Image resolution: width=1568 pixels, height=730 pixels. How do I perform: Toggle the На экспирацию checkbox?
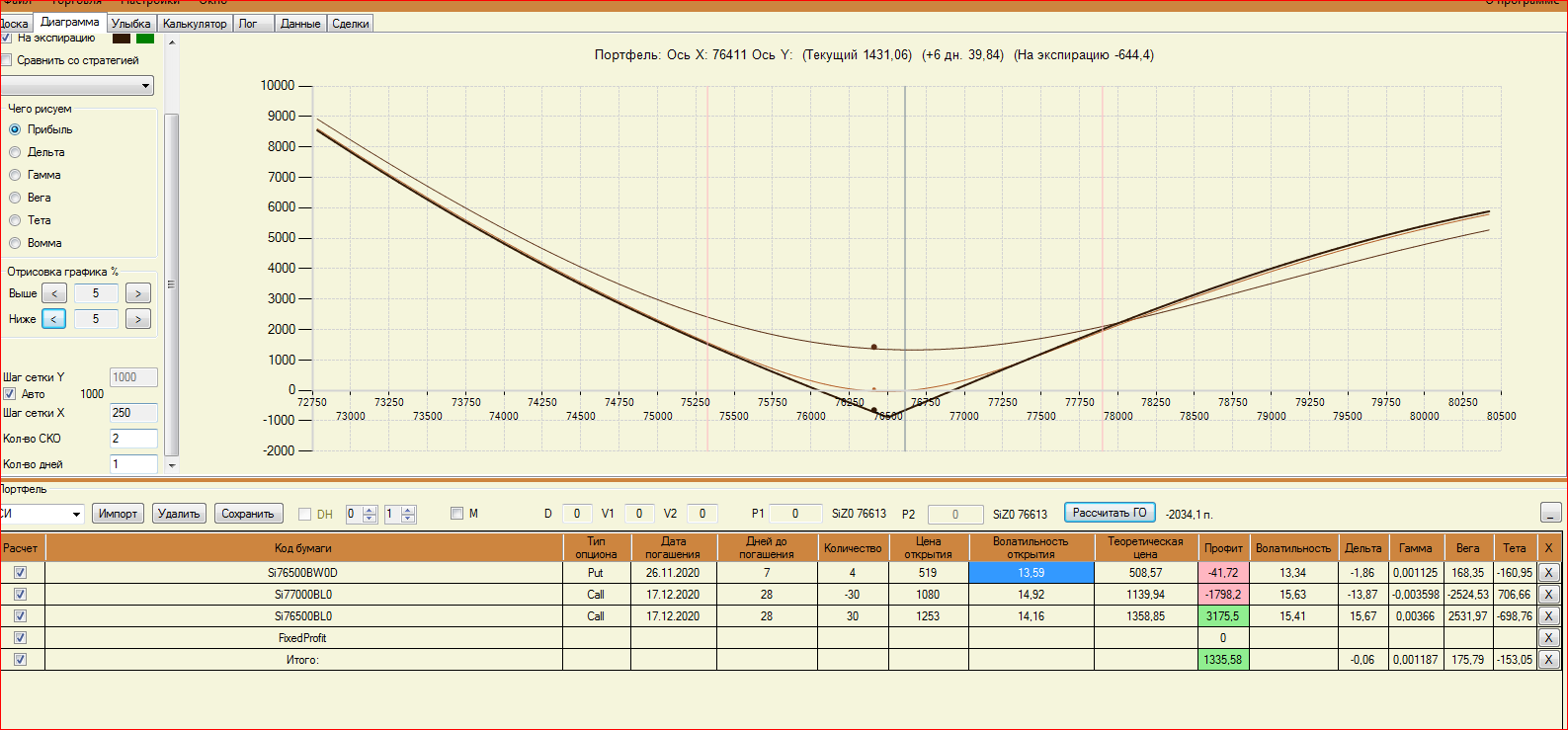coord(6,38)
